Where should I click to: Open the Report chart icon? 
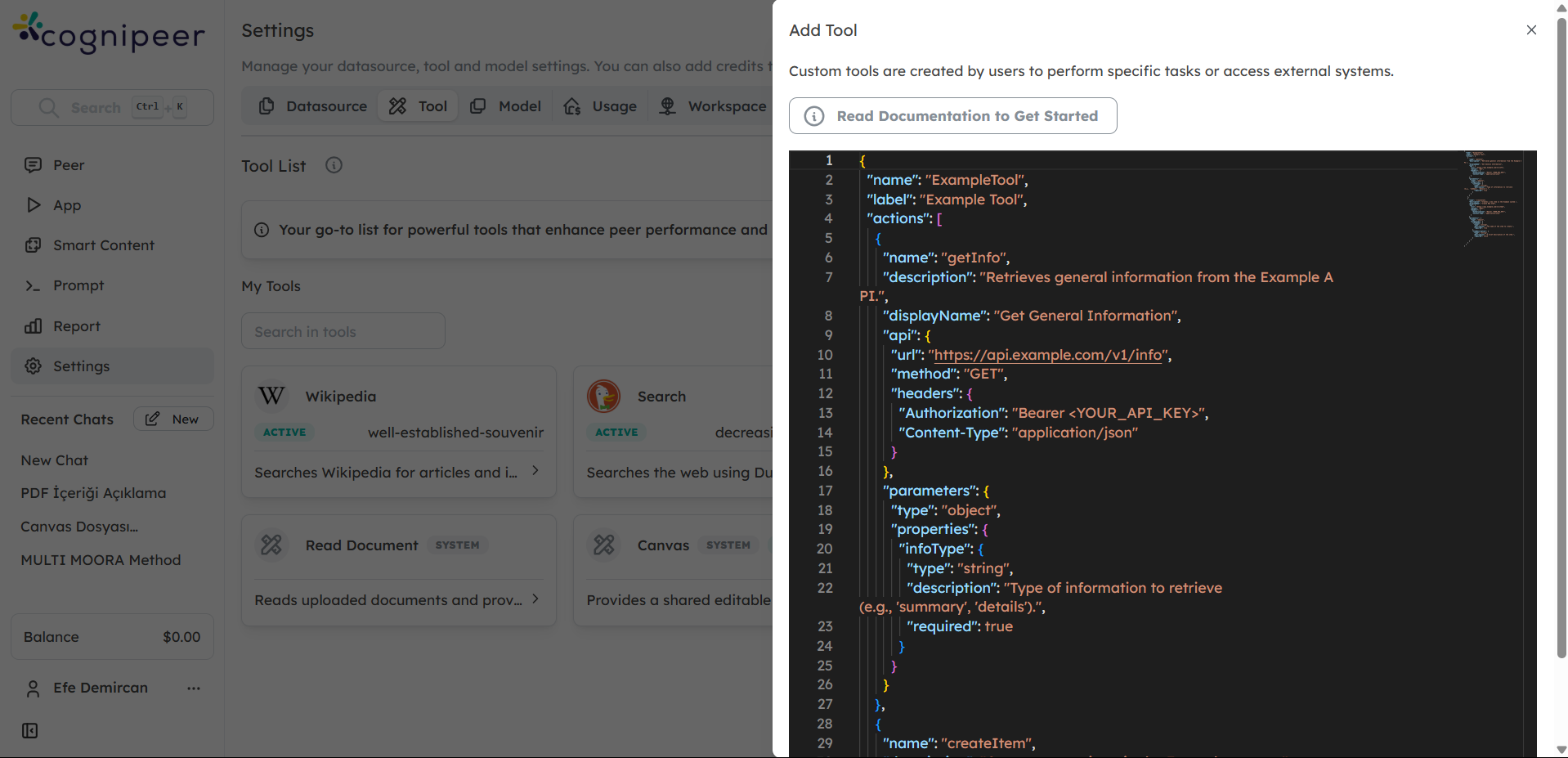33,326
